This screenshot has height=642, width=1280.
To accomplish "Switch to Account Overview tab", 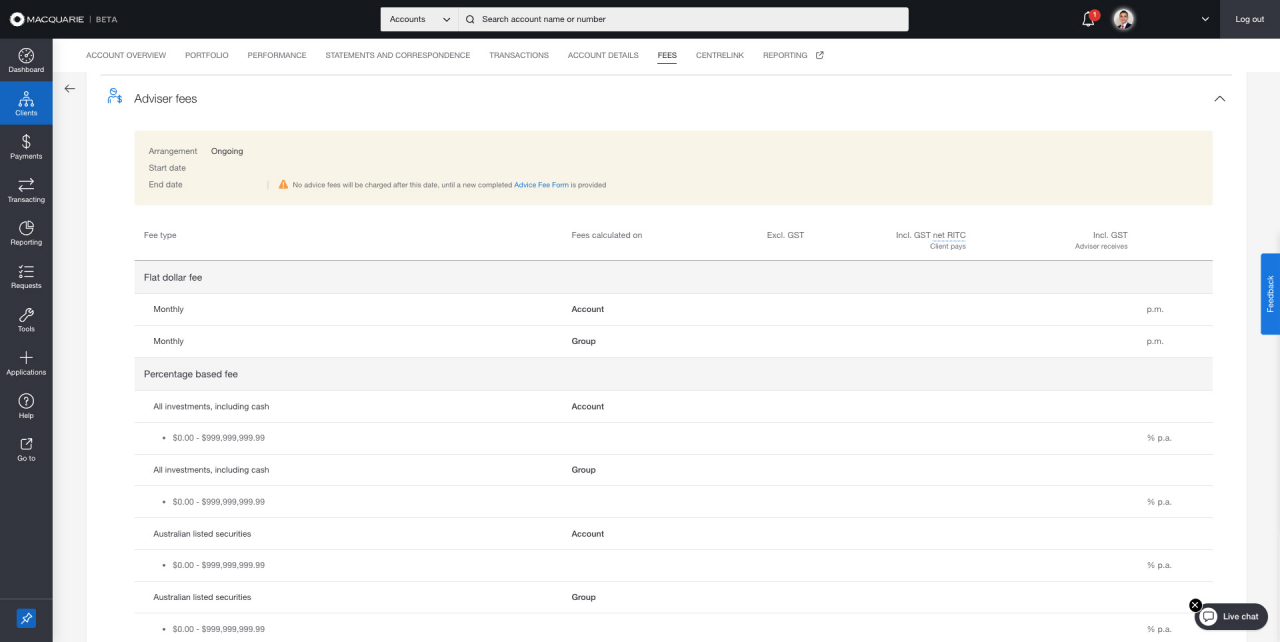I will click(x=126, y=55).
